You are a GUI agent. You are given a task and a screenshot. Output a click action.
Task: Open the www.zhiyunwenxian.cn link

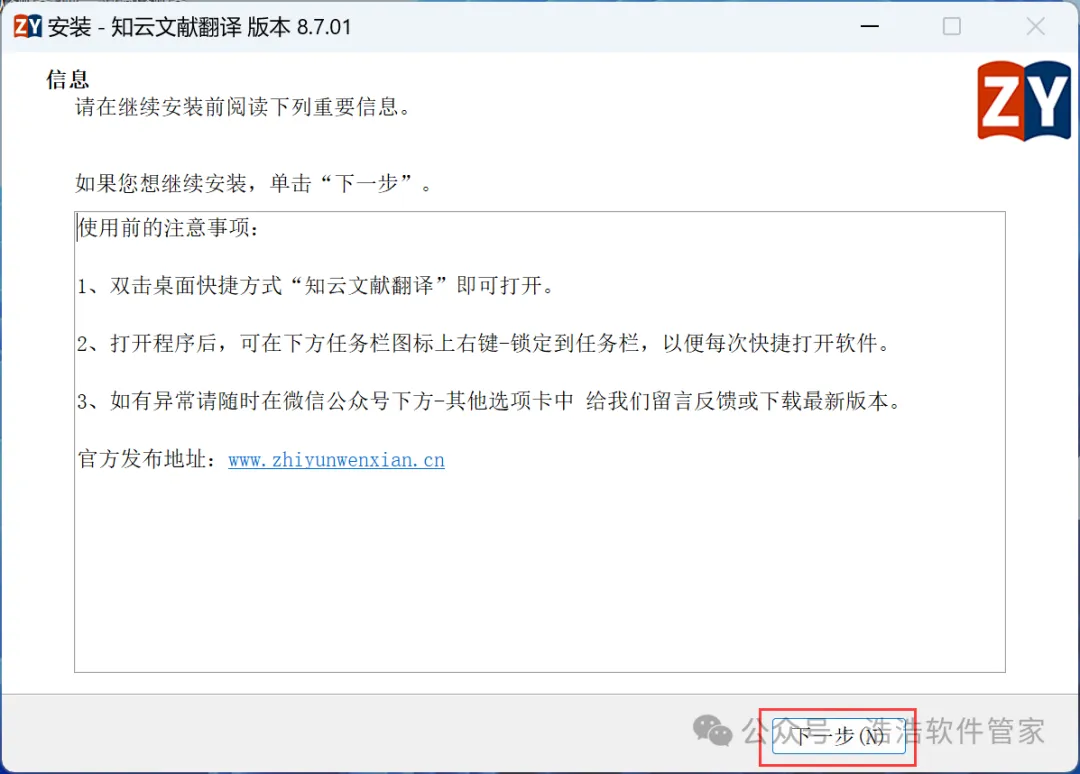[336, 460]
